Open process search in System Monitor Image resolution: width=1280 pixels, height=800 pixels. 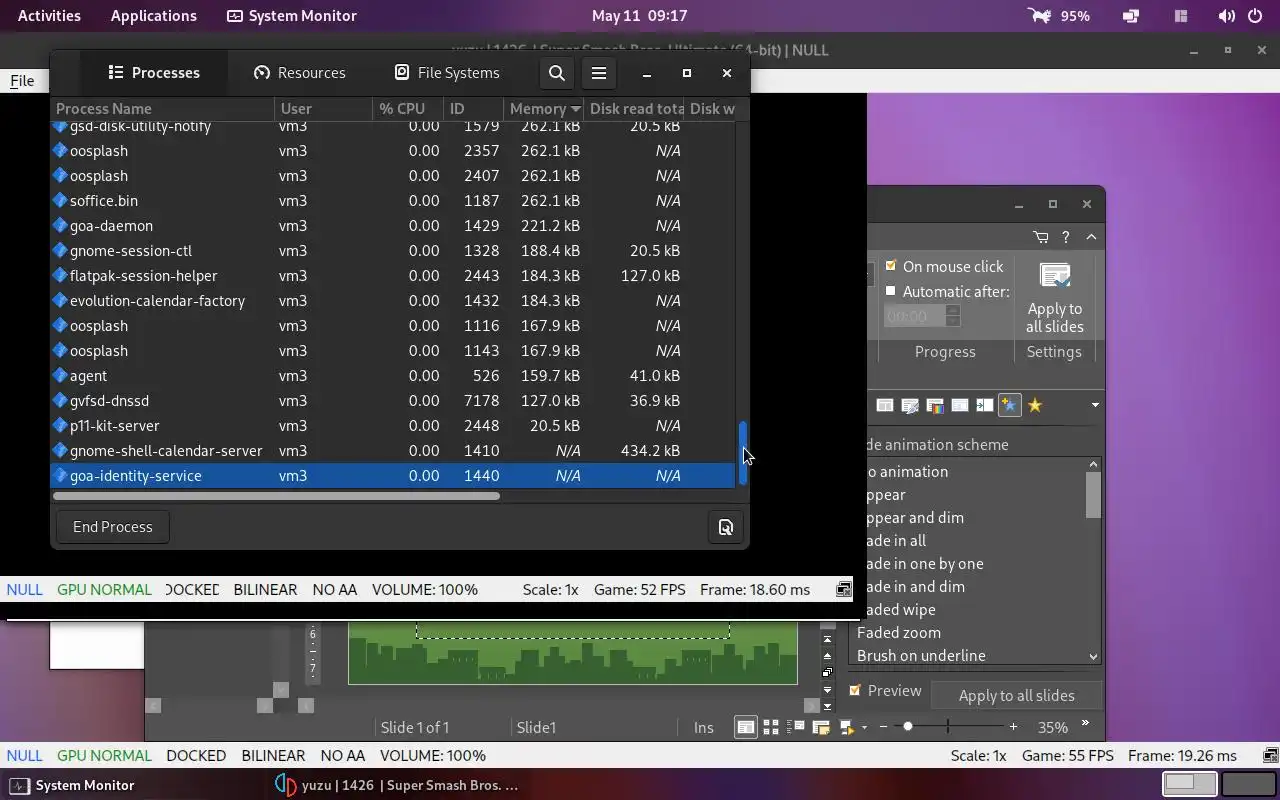[x=557, y=73]
